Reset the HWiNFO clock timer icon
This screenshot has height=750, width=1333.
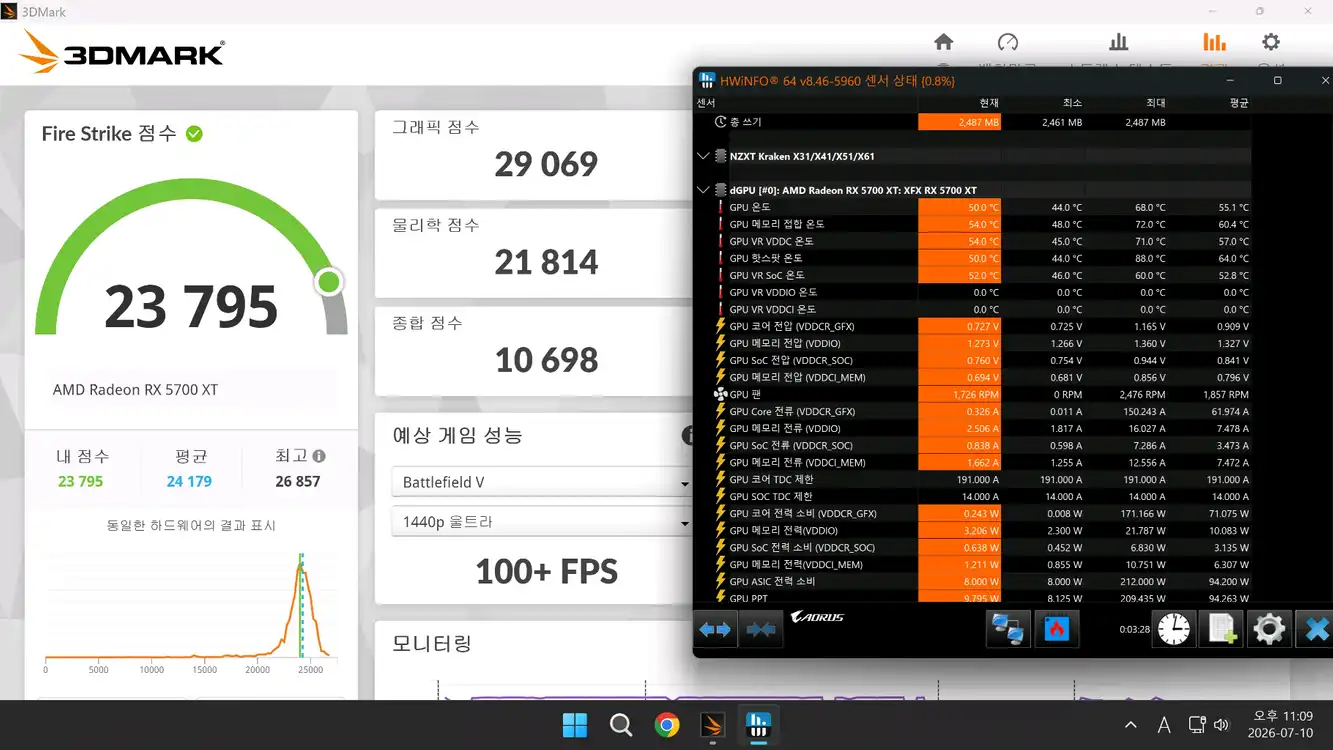1174,629
